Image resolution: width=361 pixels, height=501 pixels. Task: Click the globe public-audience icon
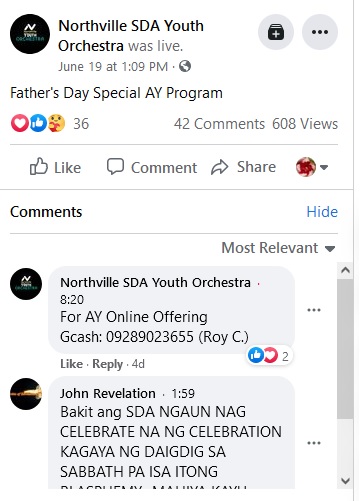(x=185, y=66)
